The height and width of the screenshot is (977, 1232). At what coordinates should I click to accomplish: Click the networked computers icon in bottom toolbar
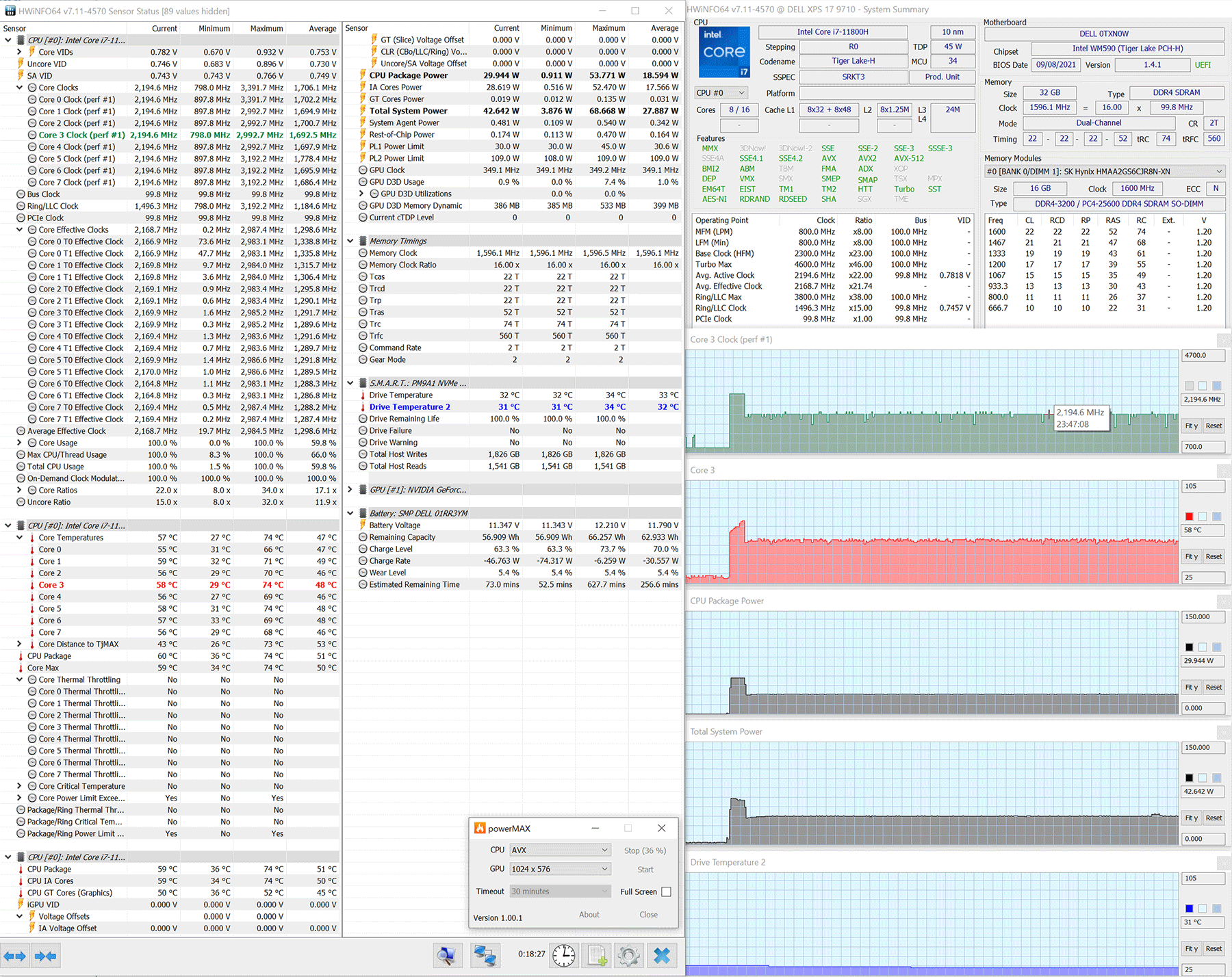point(485,955)
